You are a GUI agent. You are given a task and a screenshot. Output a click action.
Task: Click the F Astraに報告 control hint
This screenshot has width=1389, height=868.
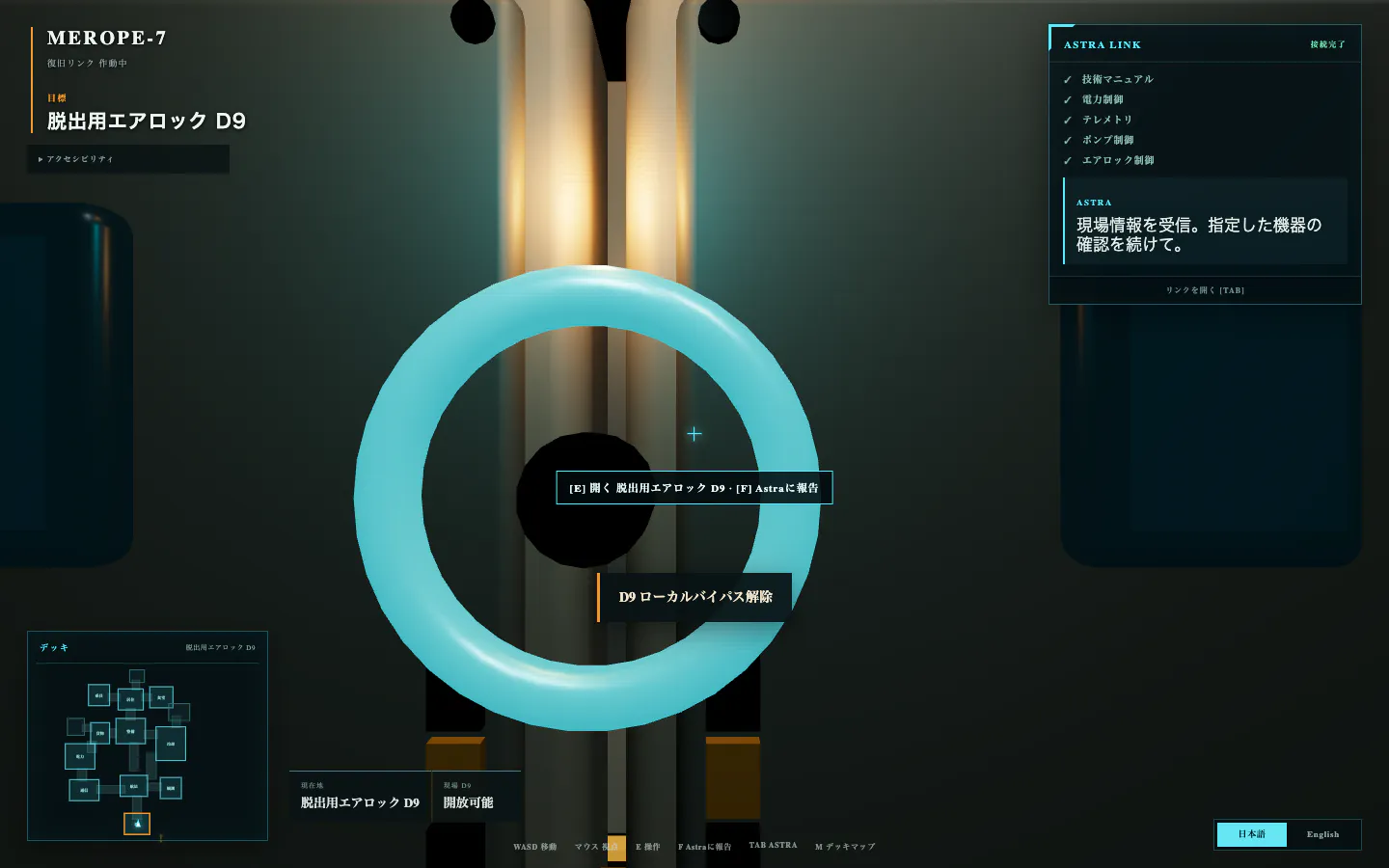(x=705, y=847)
